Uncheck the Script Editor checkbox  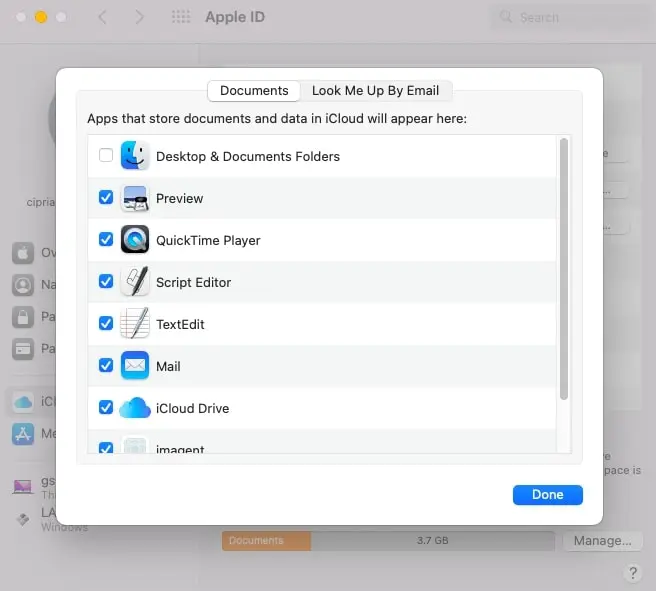tap(106, 281)
